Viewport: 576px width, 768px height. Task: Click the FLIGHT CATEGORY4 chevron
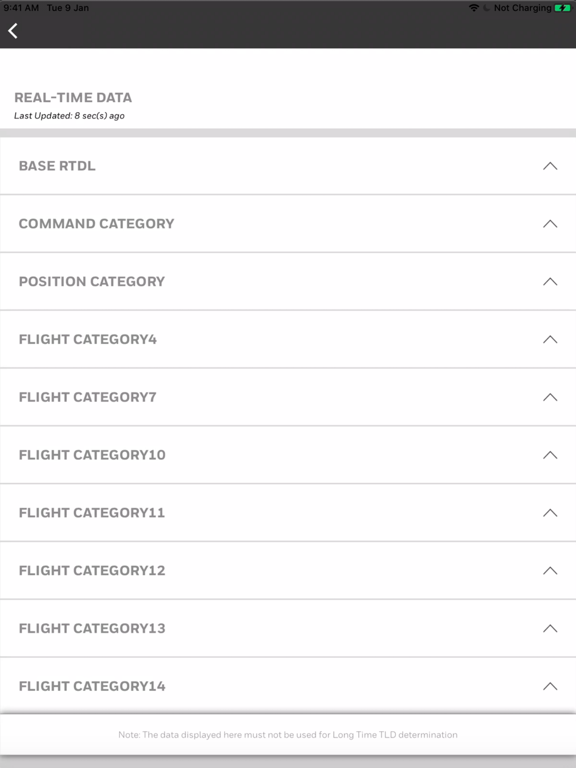click(x=550, y=339)
